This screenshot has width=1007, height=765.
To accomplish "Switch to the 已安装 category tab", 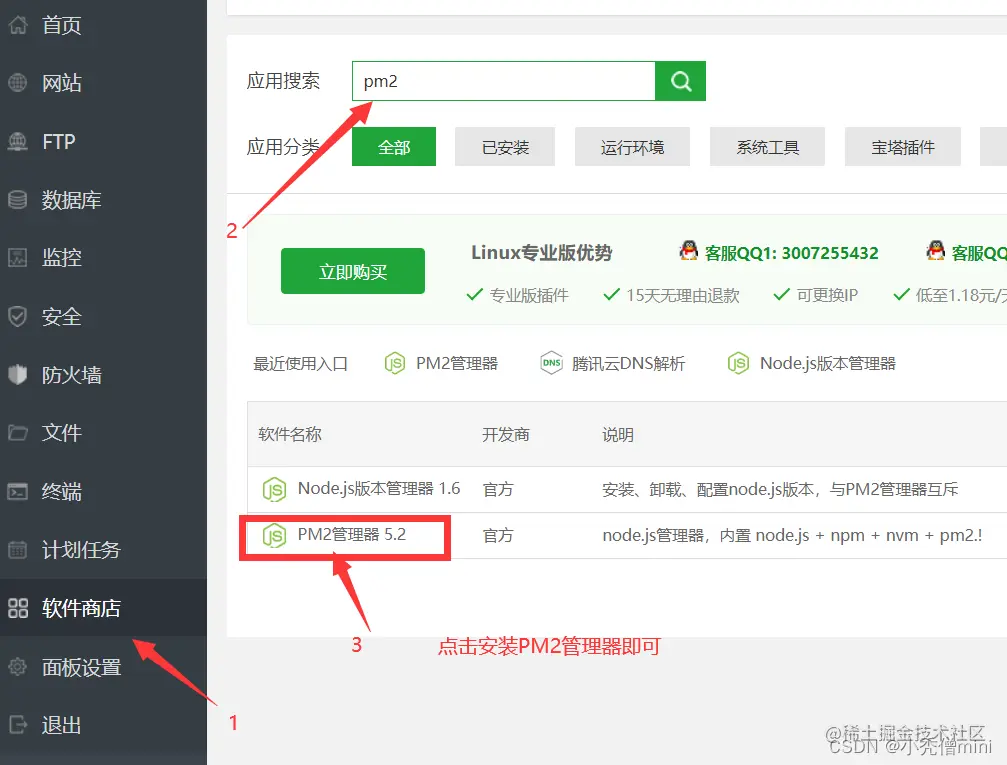I will click(505, 146).
